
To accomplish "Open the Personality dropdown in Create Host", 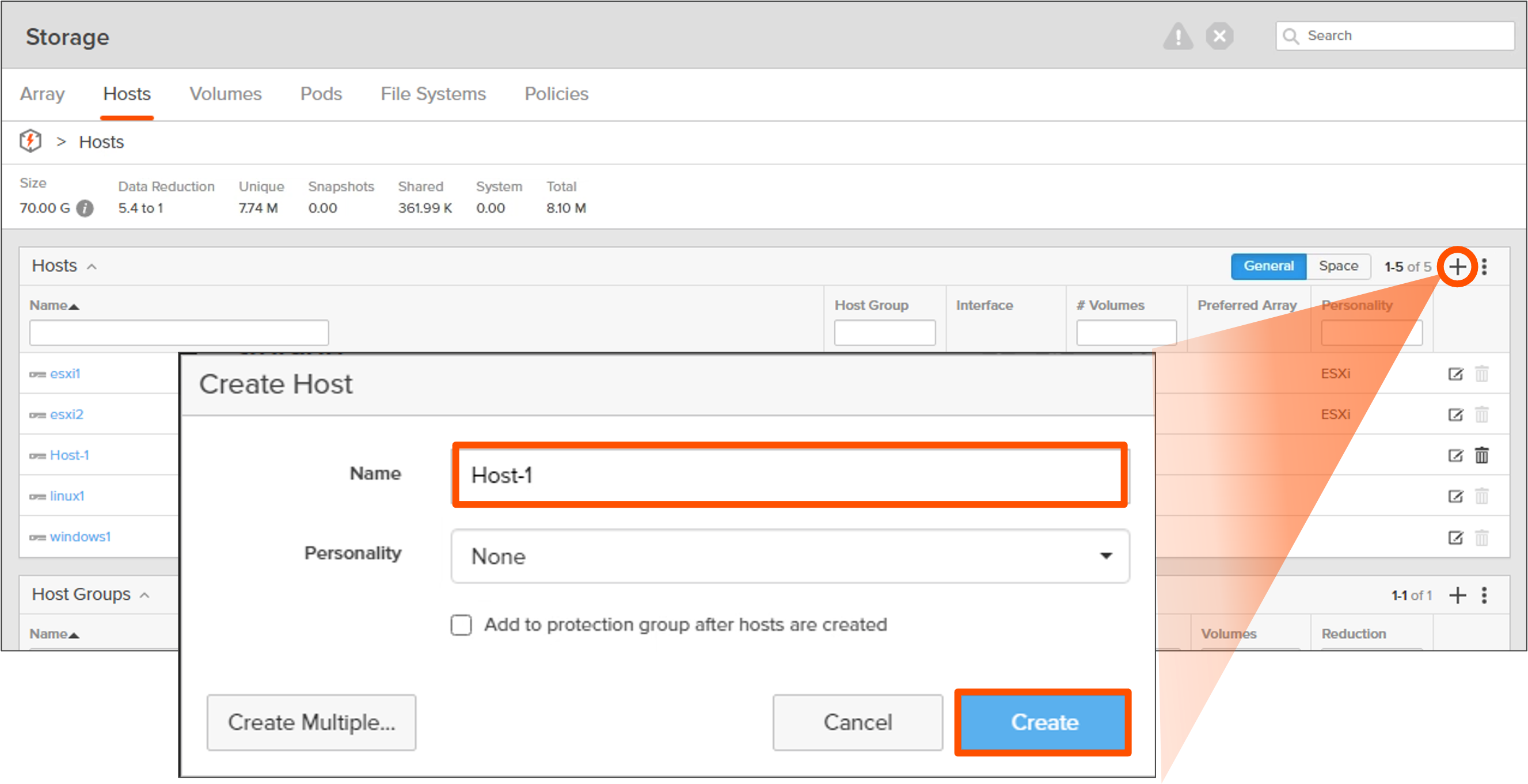I will click(x=790, y=556).
